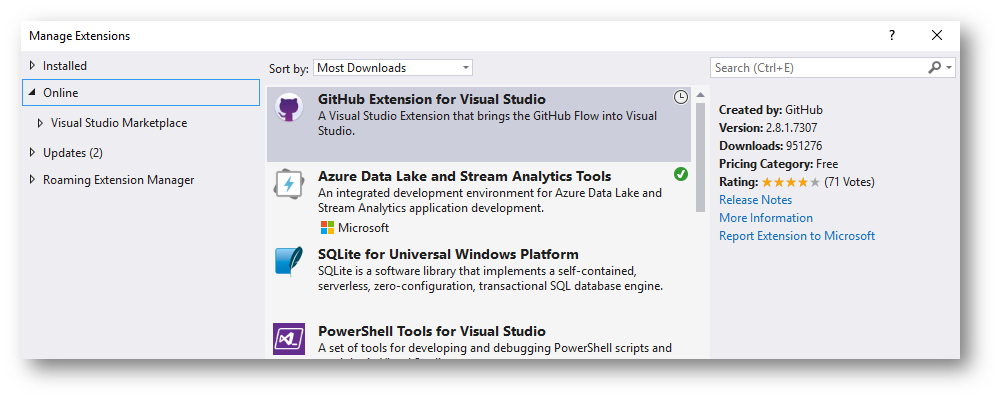
Task: Select the Online tree item
Action: pos(141,93)
